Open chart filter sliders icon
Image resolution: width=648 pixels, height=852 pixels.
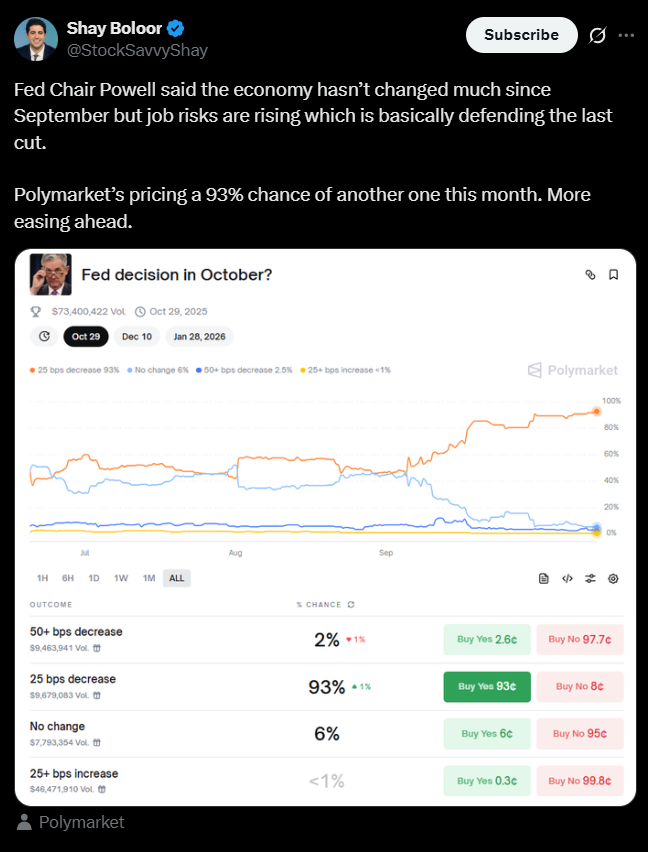tap(590, 578)
